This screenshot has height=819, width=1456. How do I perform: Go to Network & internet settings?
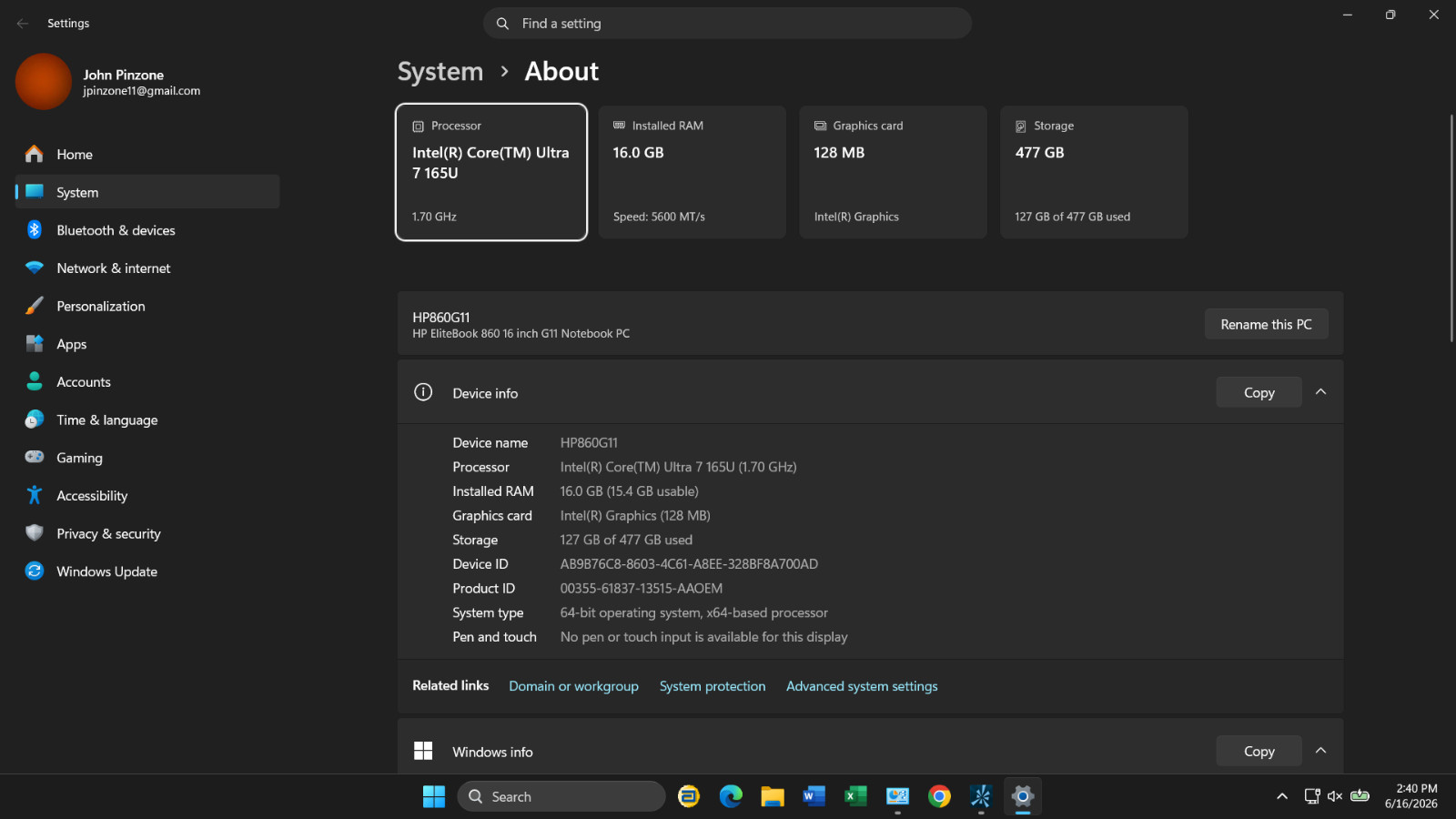(147, 268)
